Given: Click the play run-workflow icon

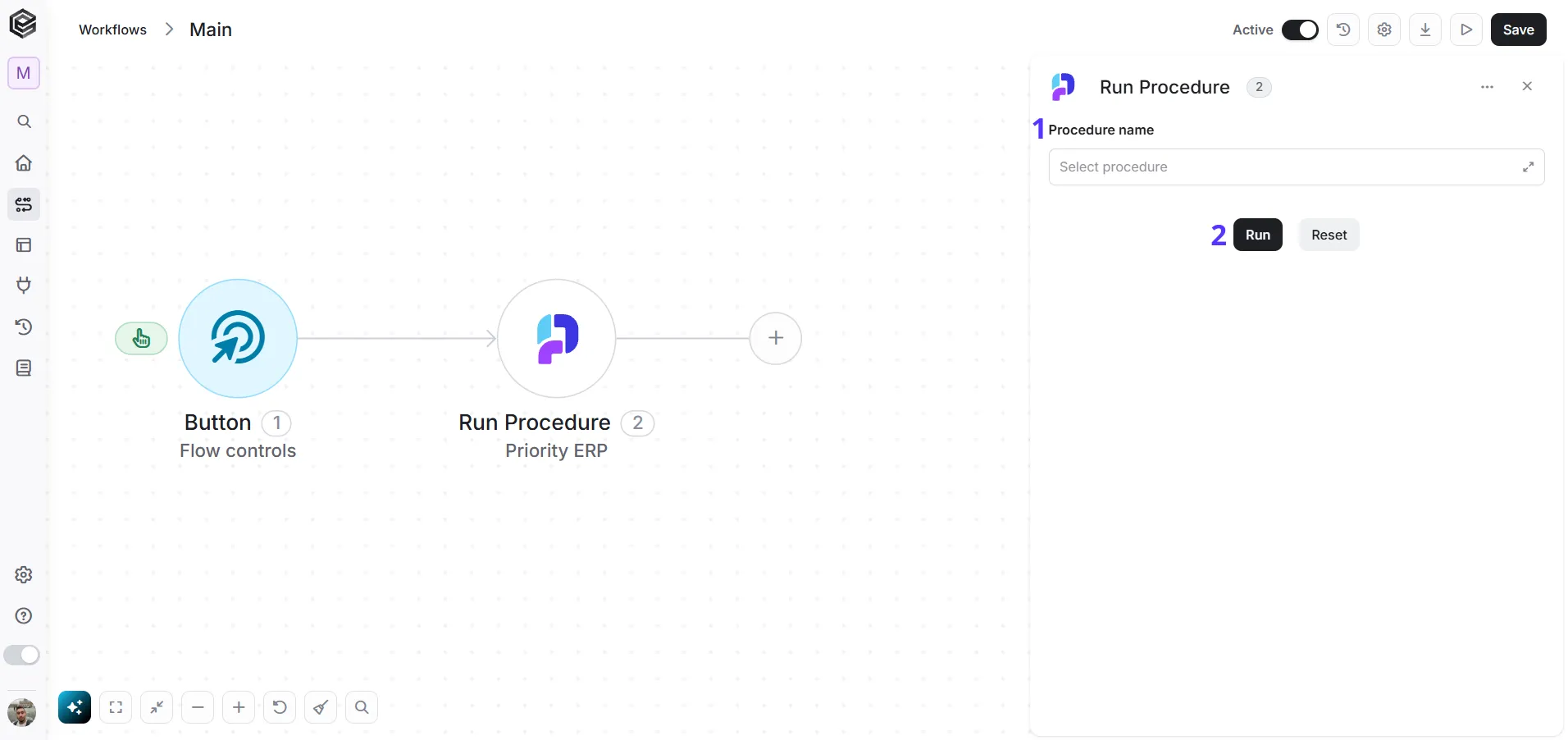Looking at the screenshot, I should tap(1466, 30).
